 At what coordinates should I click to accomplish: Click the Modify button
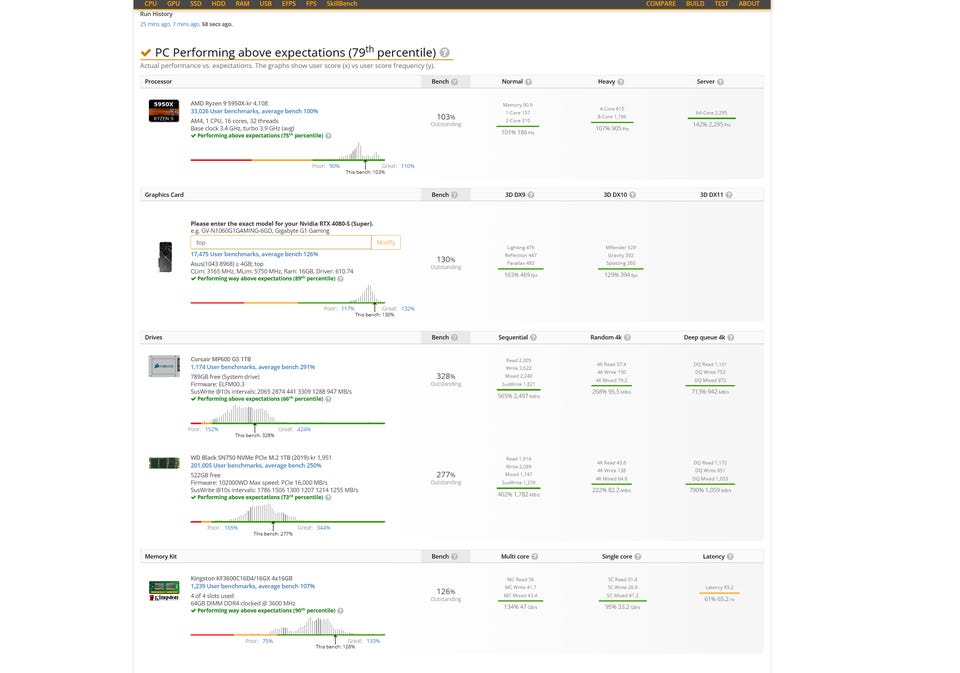point(386,243)
